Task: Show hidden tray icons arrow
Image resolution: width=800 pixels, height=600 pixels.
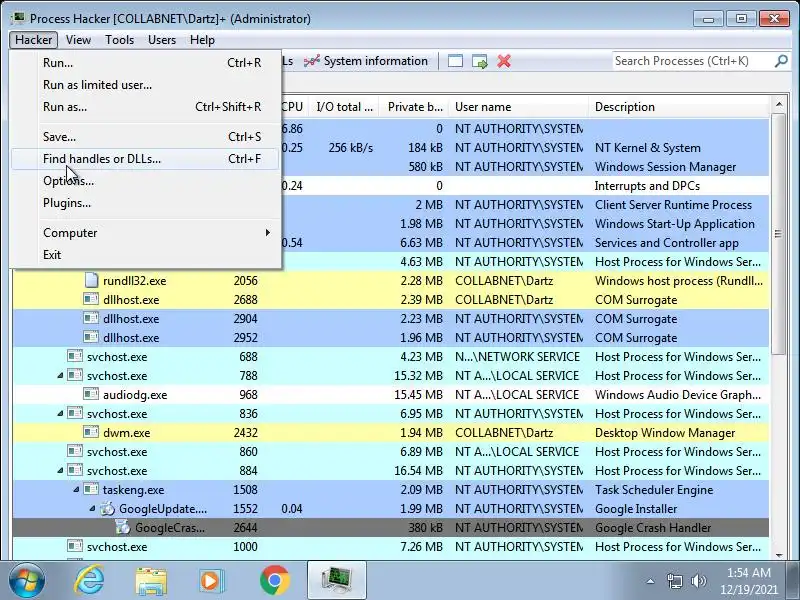Action: point(650,581)
